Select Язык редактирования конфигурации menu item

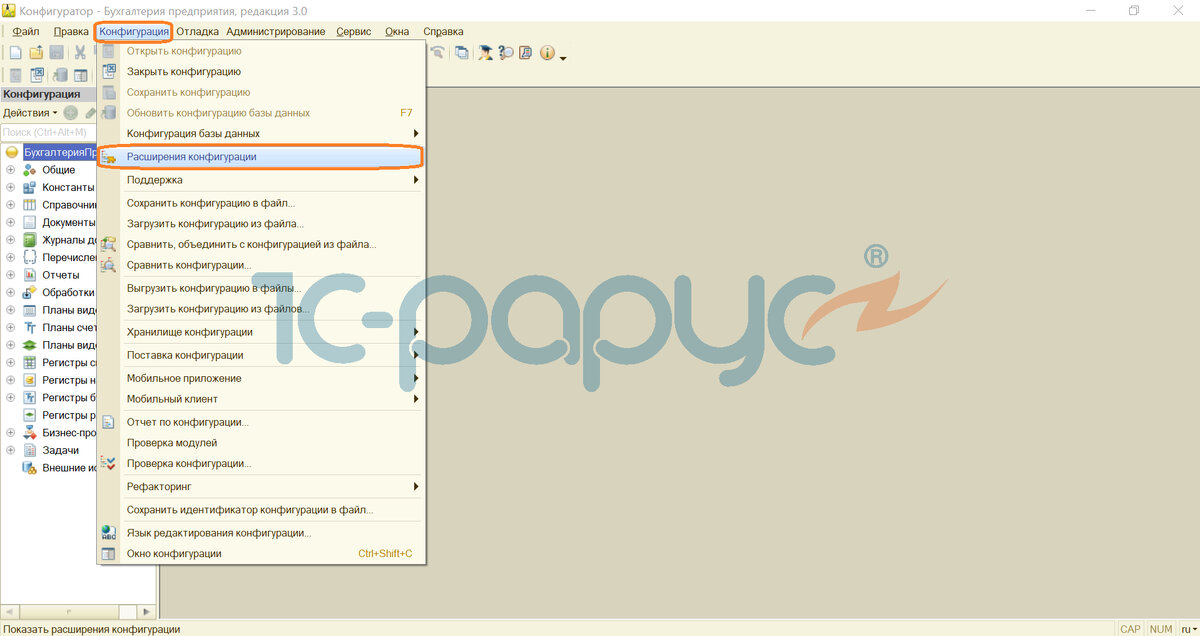(x=261, y=533)
